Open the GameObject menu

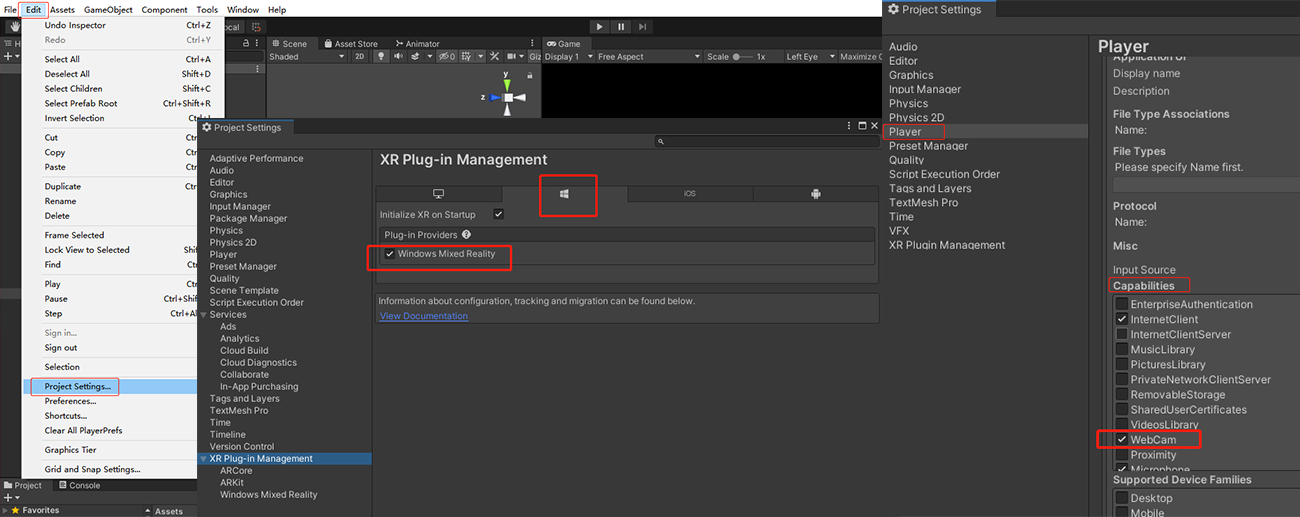pos(108,9)
